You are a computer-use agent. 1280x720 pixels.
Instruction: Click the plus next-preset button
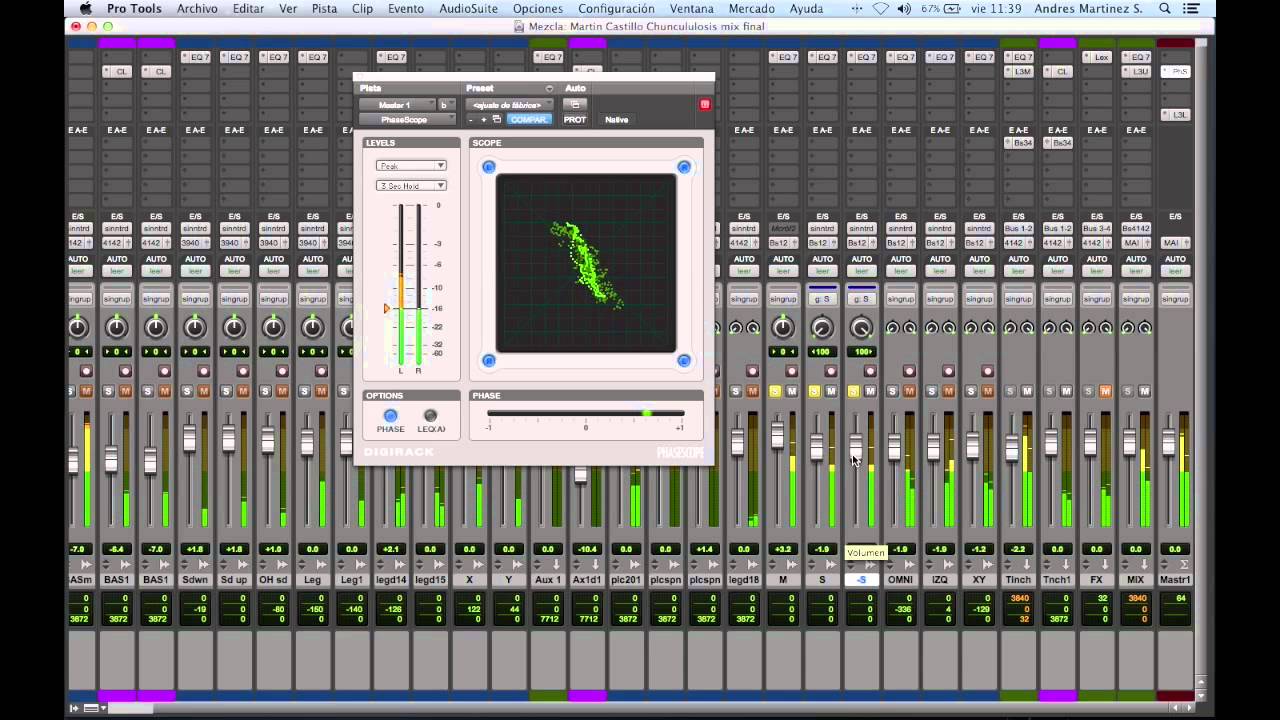click(484, 120)
